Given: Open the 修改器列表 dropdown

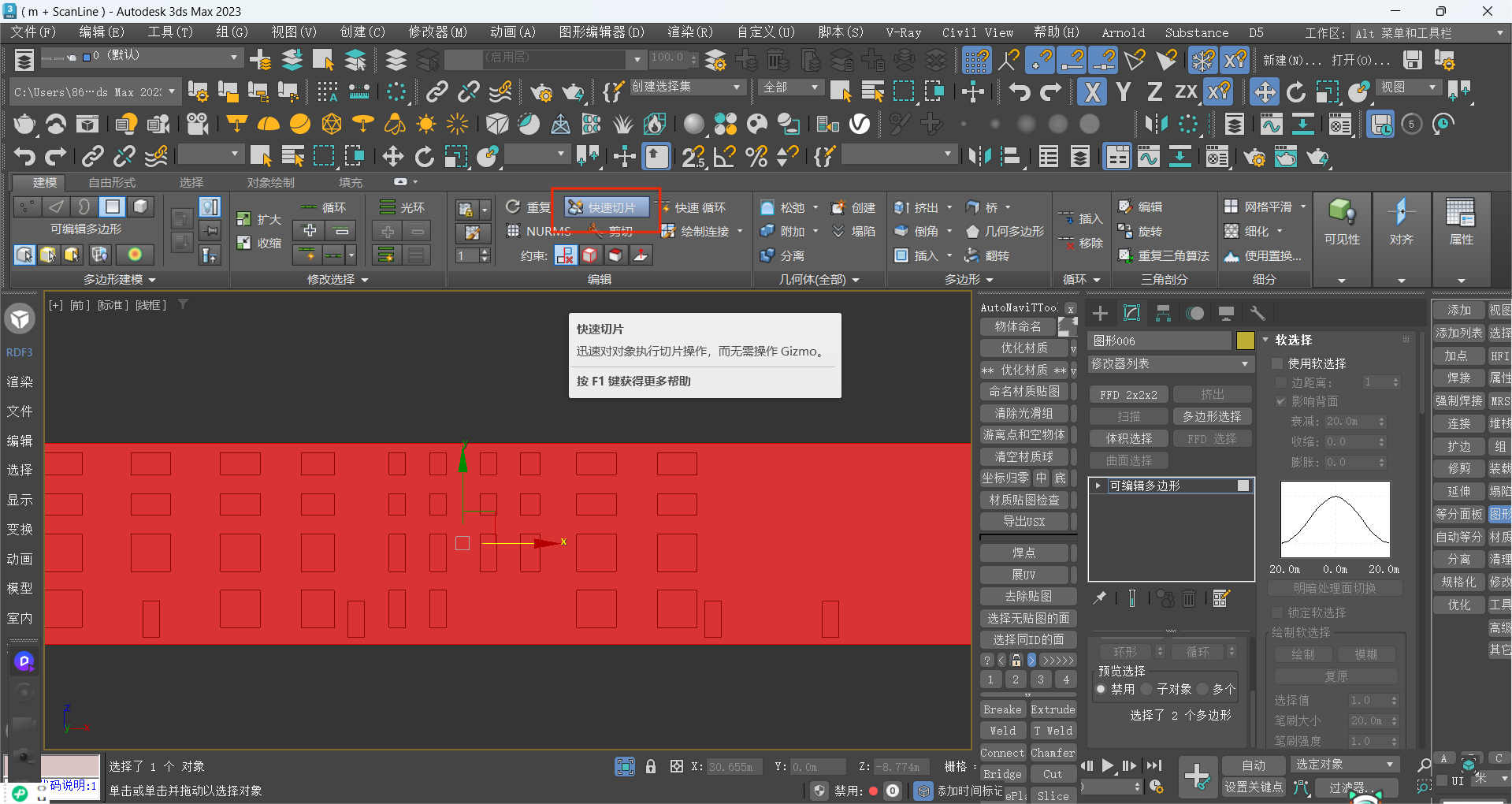Looking at the screenshot, I should (1170, 364).
